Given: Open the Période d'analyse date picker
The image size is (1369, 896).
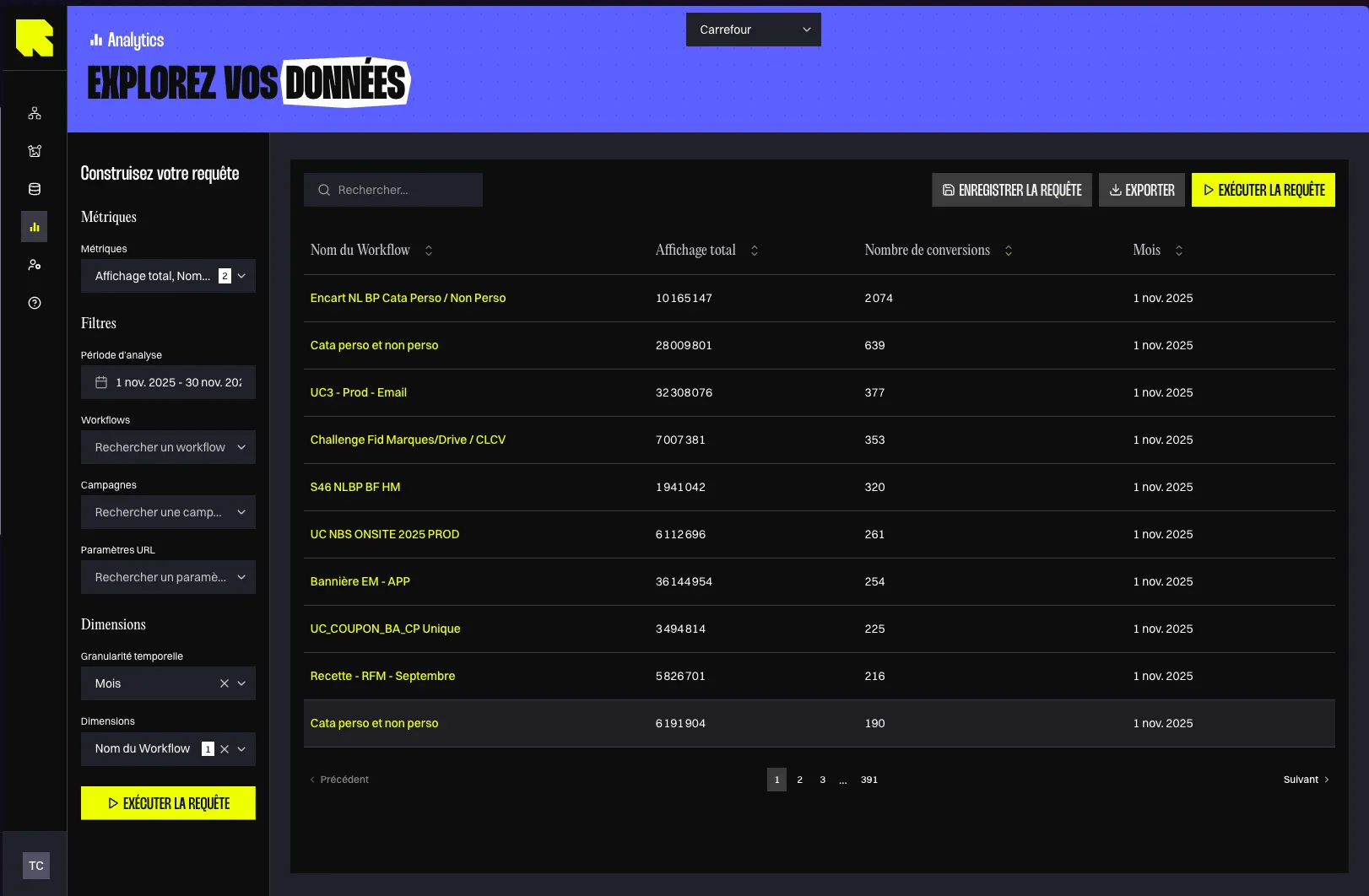Looking at the screenshot, I should point(168,382).
